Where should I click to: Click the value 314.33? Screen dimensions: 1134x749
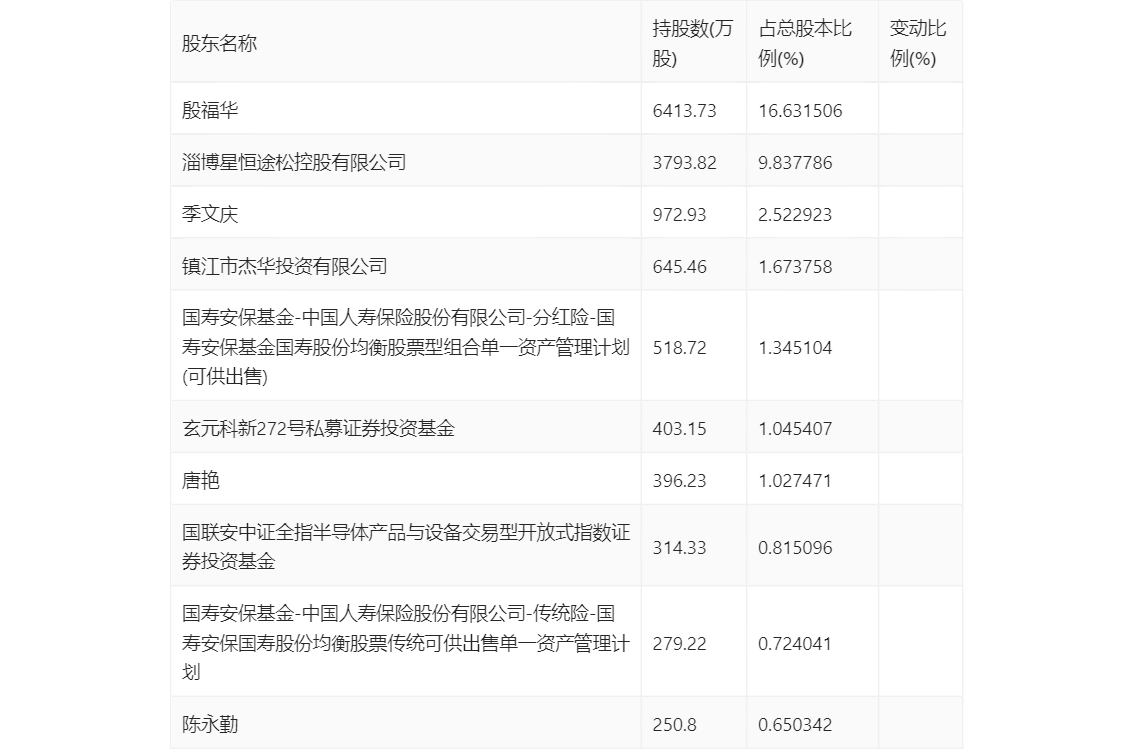click(x=679, y=547)
